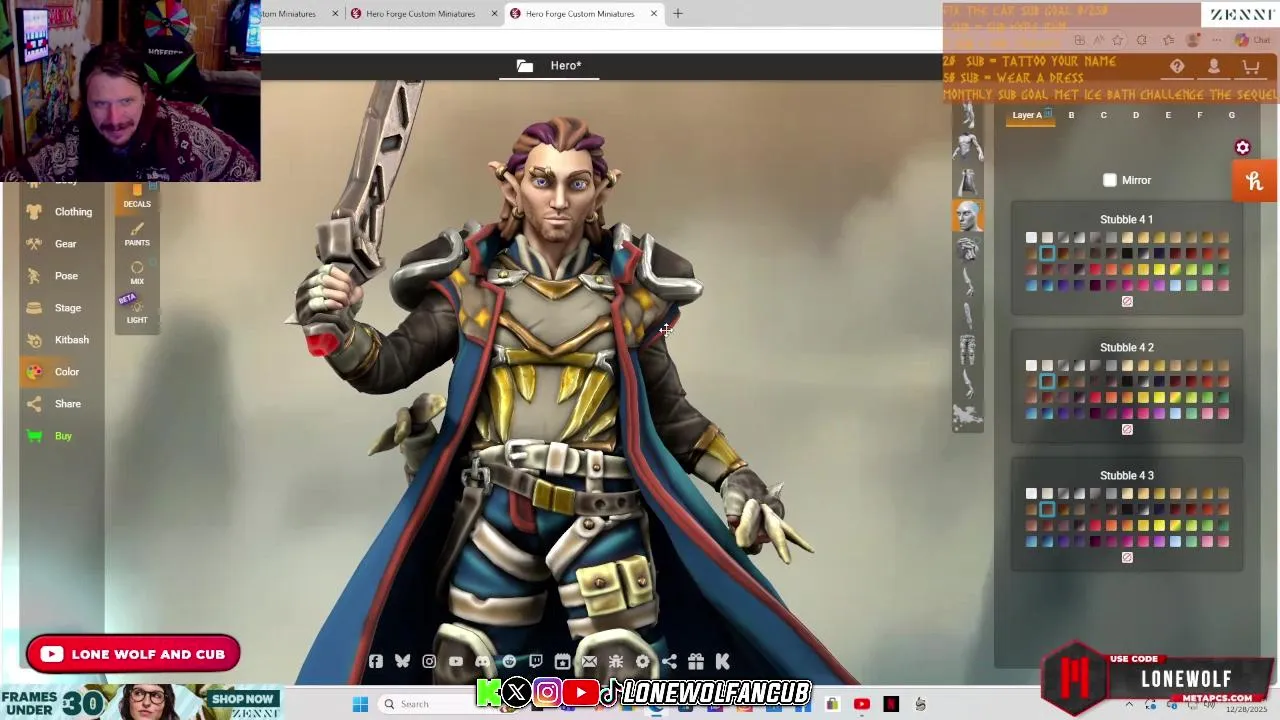
Task: Pick first white swatch in Stubble 4 1
Action: pos(1031,237)
